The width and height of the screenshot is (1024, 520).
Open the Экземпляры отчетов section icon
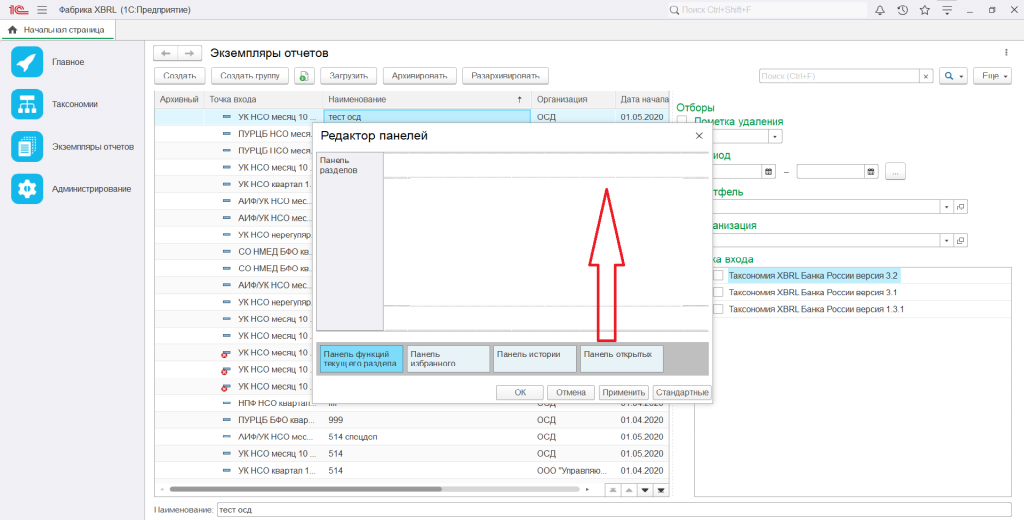(27, 147)
